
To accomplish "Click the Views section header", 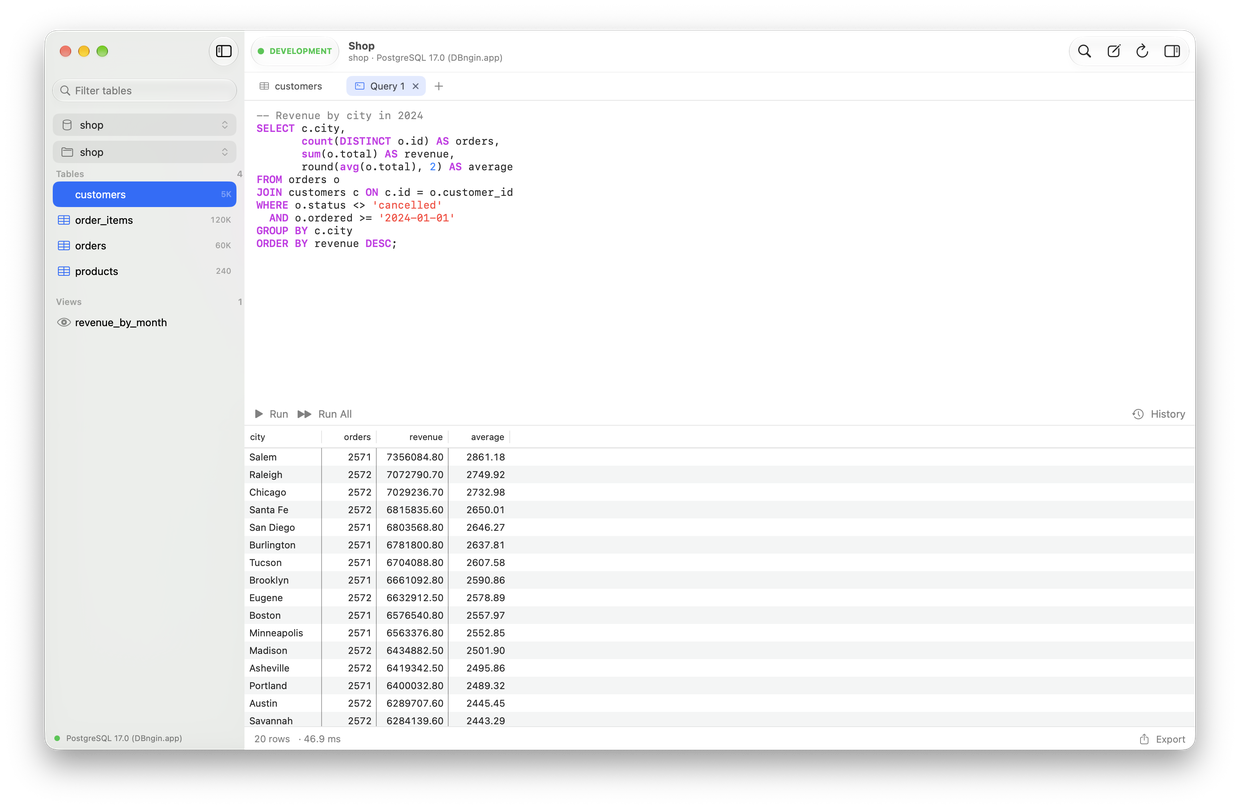I will 69,301.
